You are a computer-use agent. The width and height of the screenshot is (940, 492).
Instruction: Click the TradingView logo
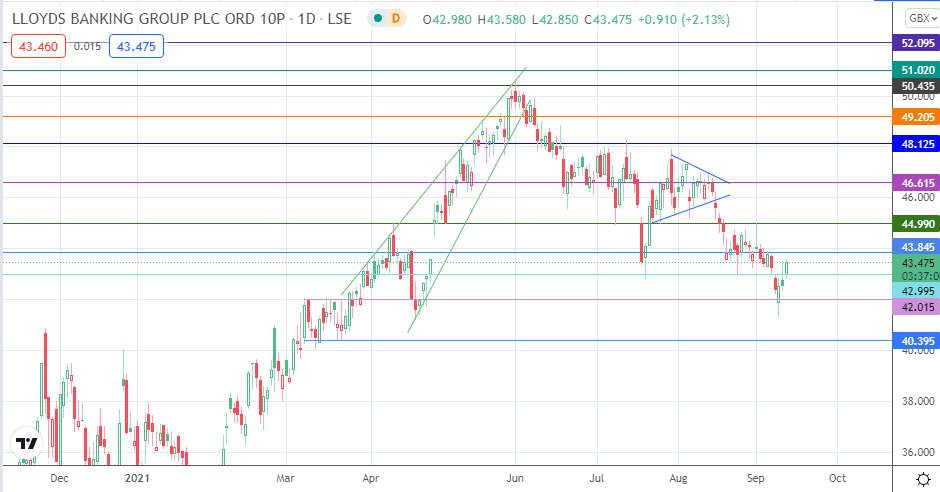(27, 444)
